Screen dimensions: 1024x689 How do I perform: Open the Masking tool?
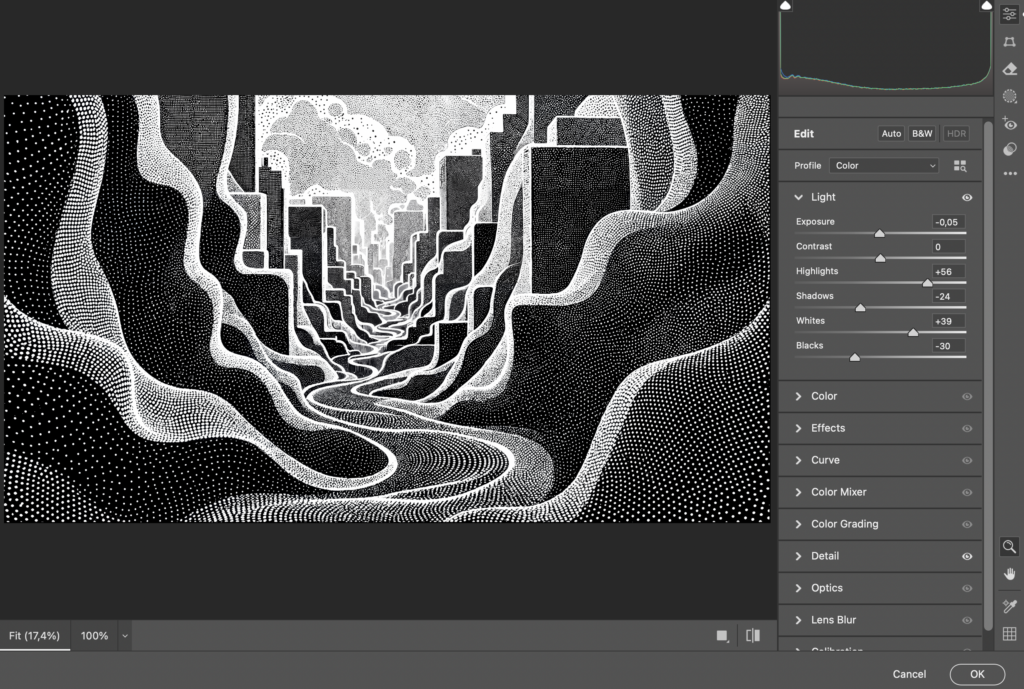tap(1009, 97)
